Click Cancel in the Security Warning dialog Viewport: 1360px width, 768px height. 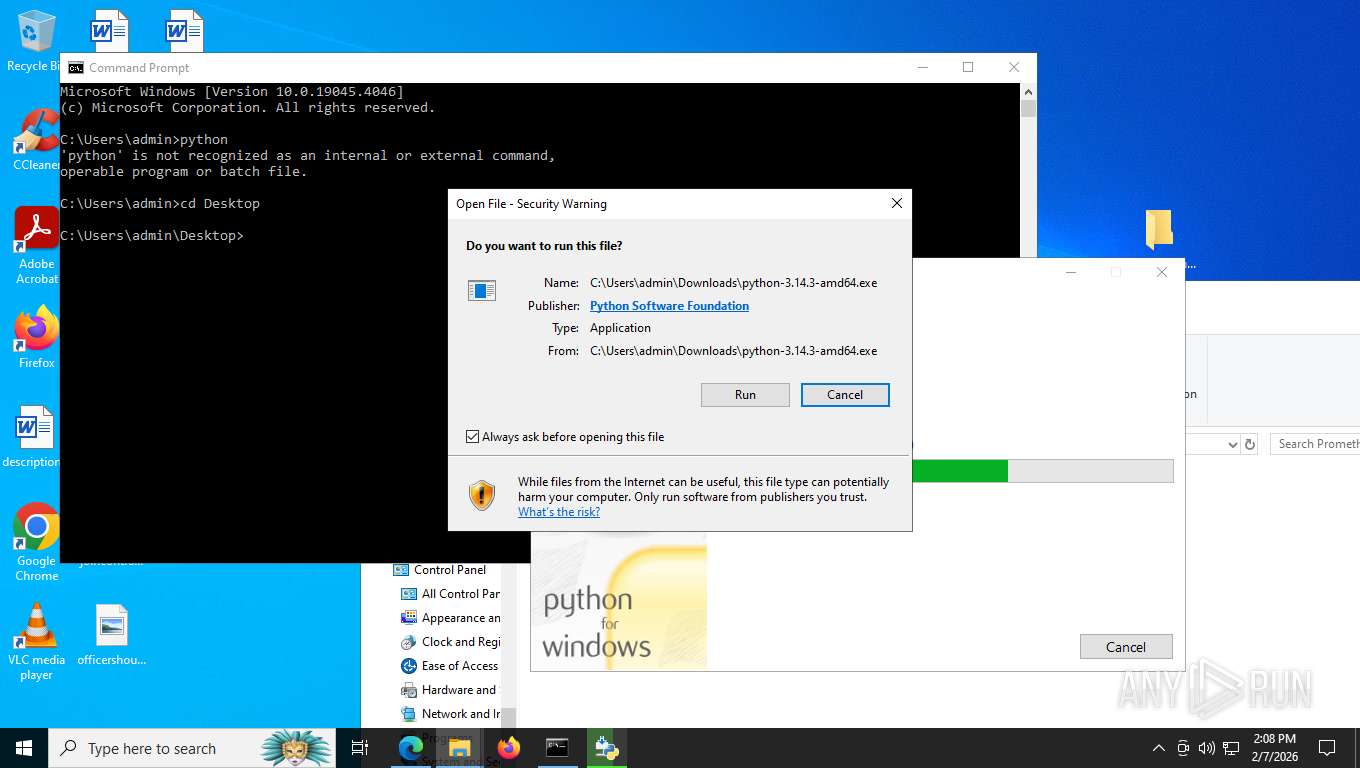click(845, 395)
